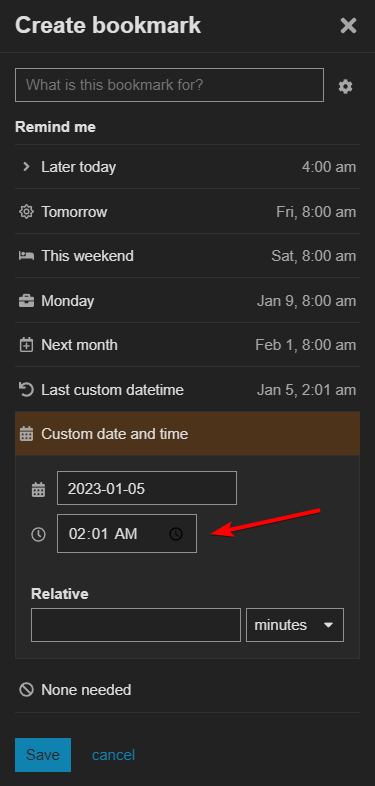Screen dimensions: 375x786
Task: Focus the Relative amount input field
Action: [x=136, y=625]
